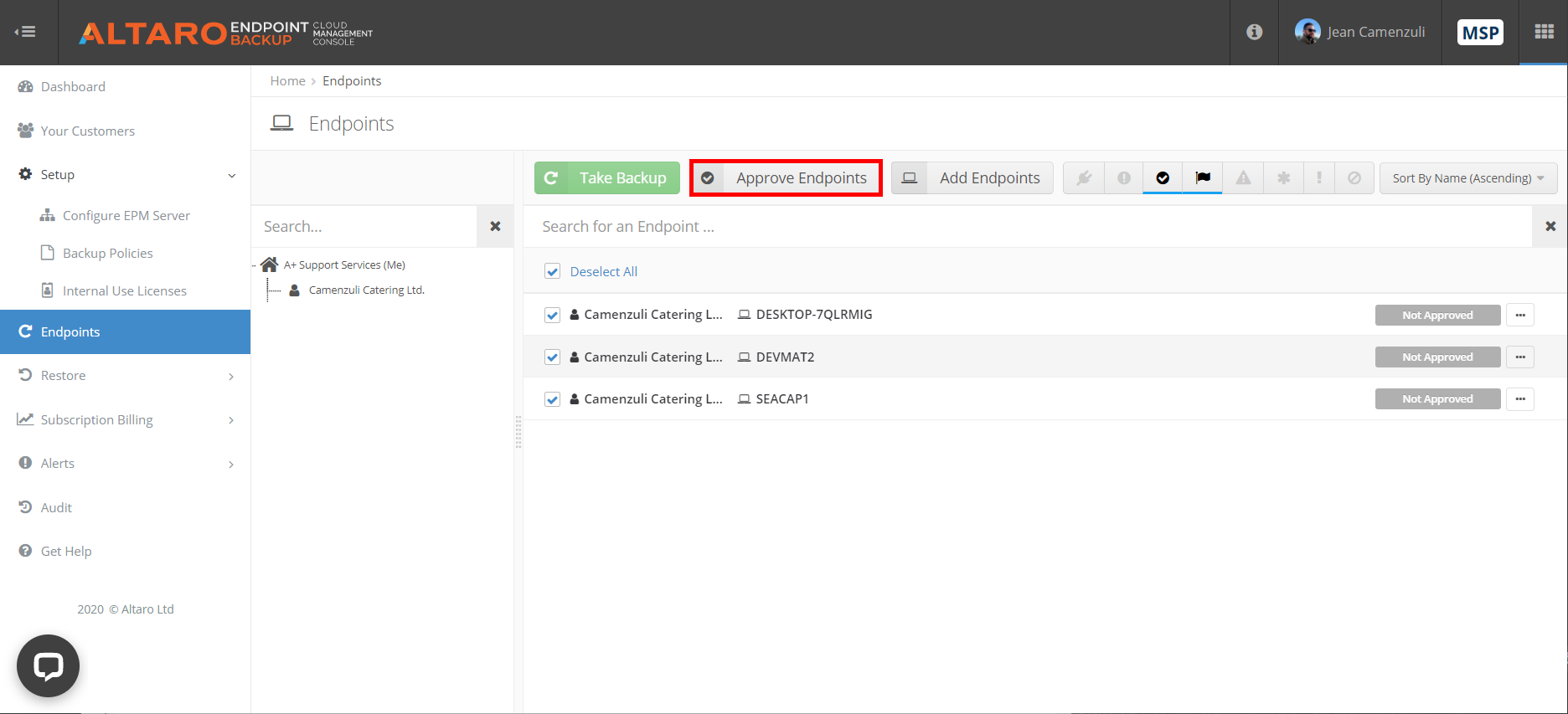The width and height of the screenshot is (1568, 714).
Task: Toggle the plug connection filter icon
Action: pos(1084,177)
